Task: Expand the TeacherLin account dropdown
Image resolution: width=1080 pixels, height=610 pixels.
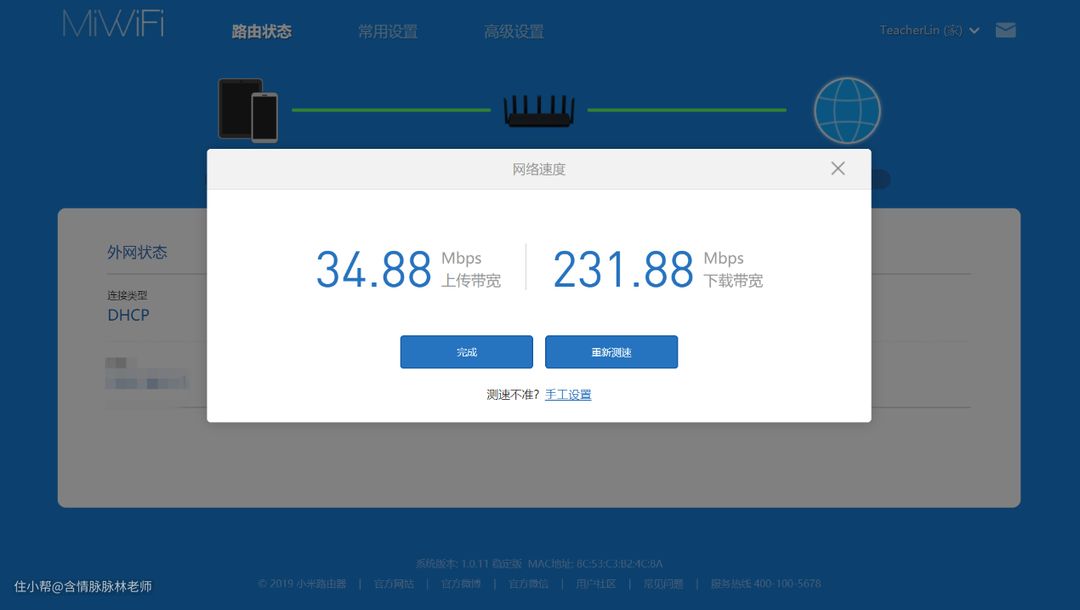Action: click(x=929, y=31)
